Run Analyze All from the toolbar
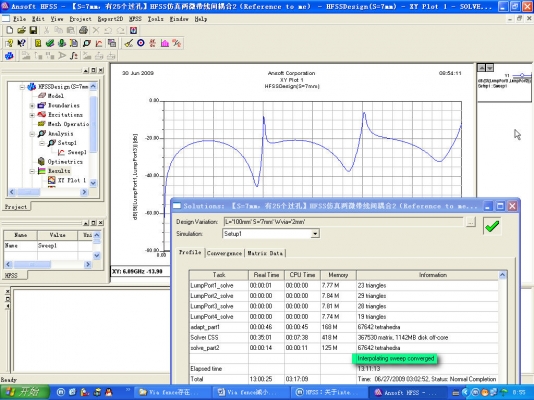Image resolution: width=534 pixels, height=400 pixels. 62,43
